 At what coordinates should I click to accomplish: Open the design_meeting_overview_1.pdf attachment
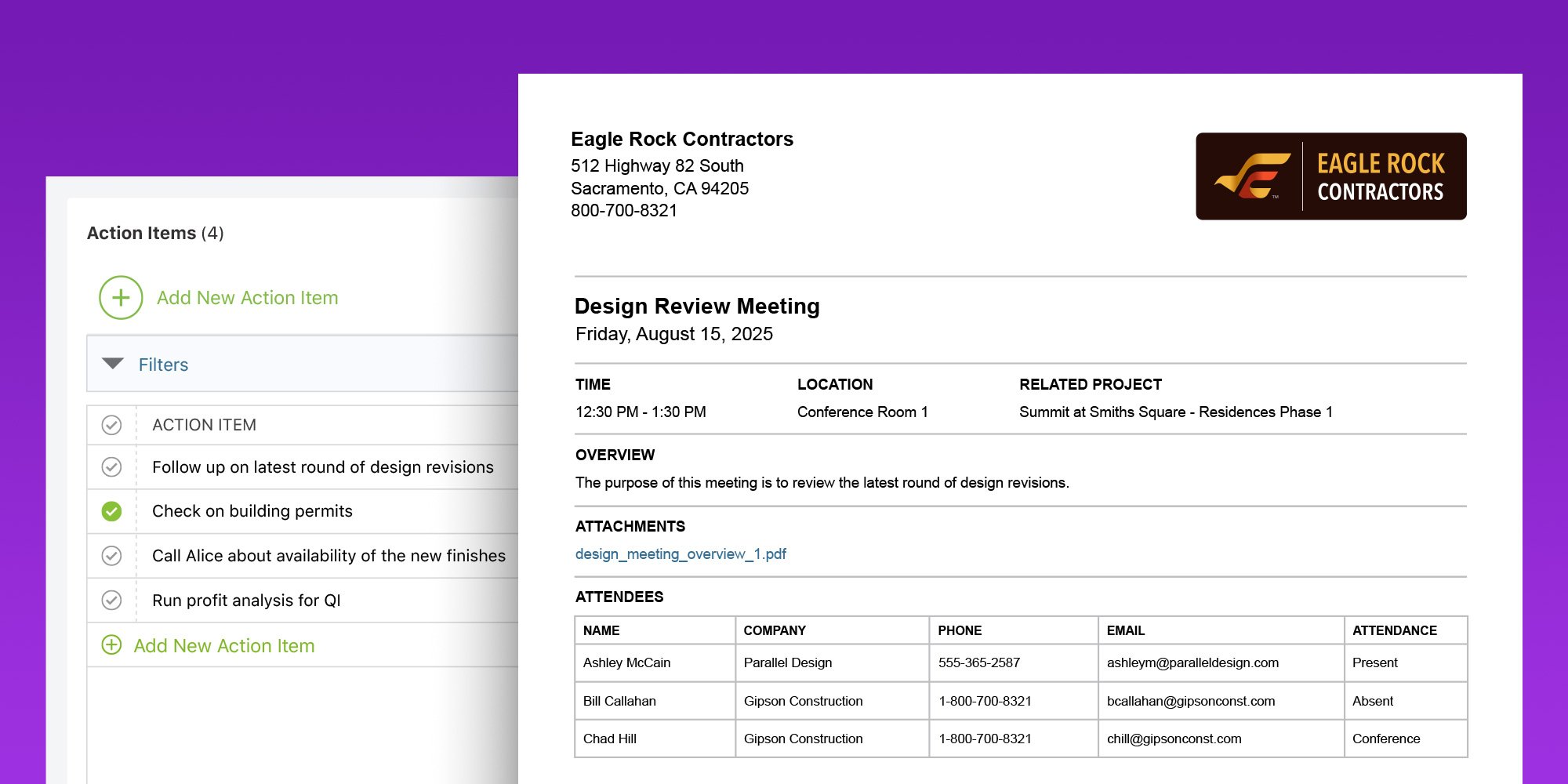pos(681,554)
